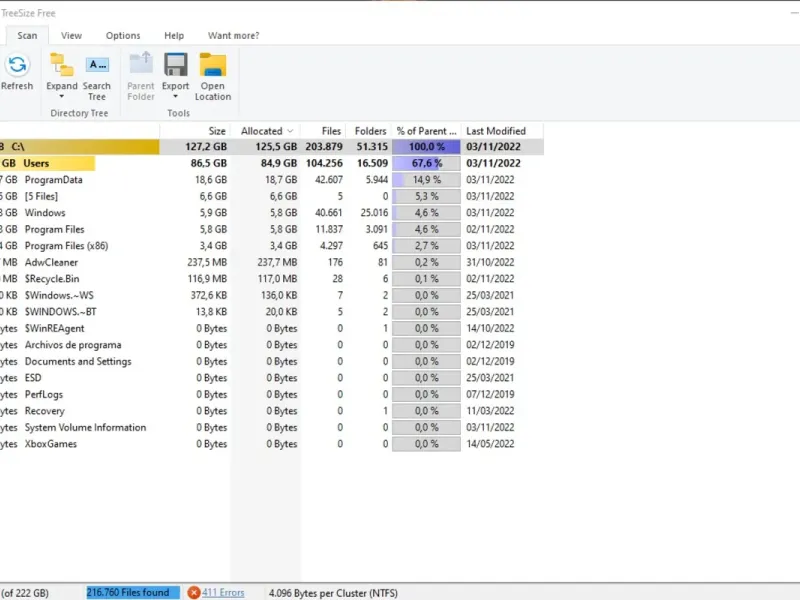
Task: Open the Export dropdown arrow
Action: 176,96
